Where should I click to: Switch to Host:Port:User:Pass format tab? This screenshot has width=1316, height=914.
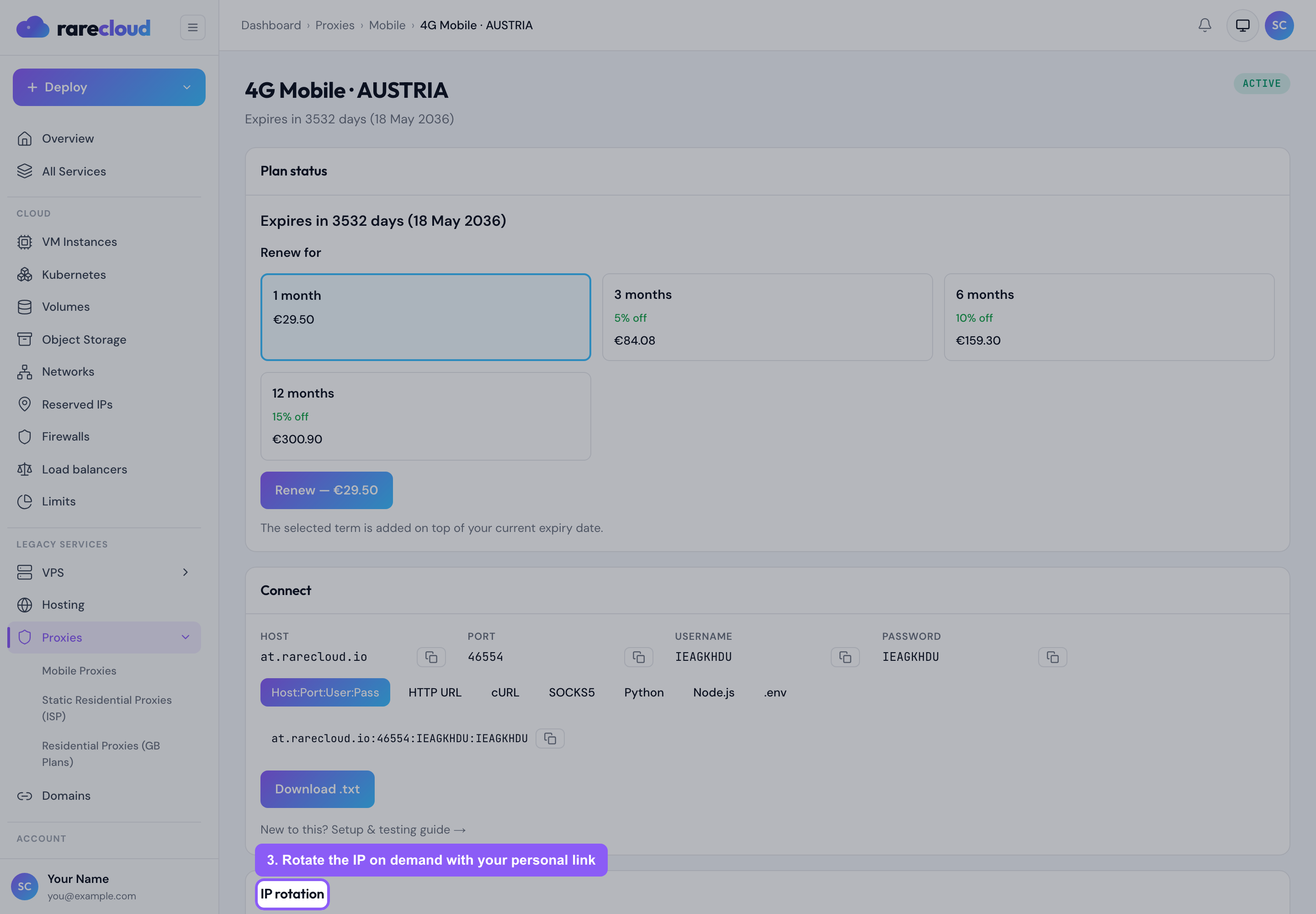tap(325, 692)
